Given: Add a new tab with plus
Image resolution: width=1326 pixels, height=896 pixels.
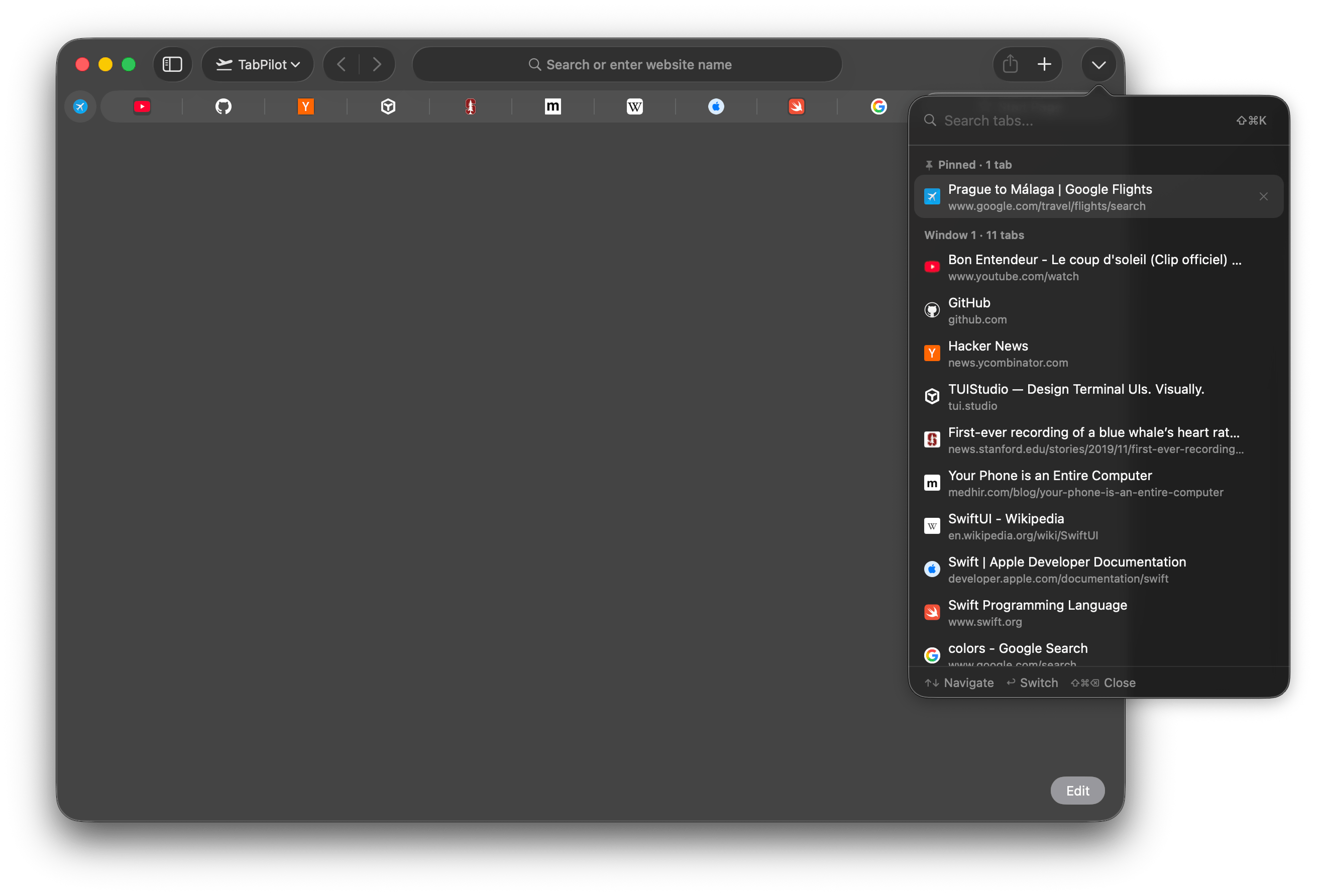Looking at the screenshot, I should click(x=1044, y=64).
